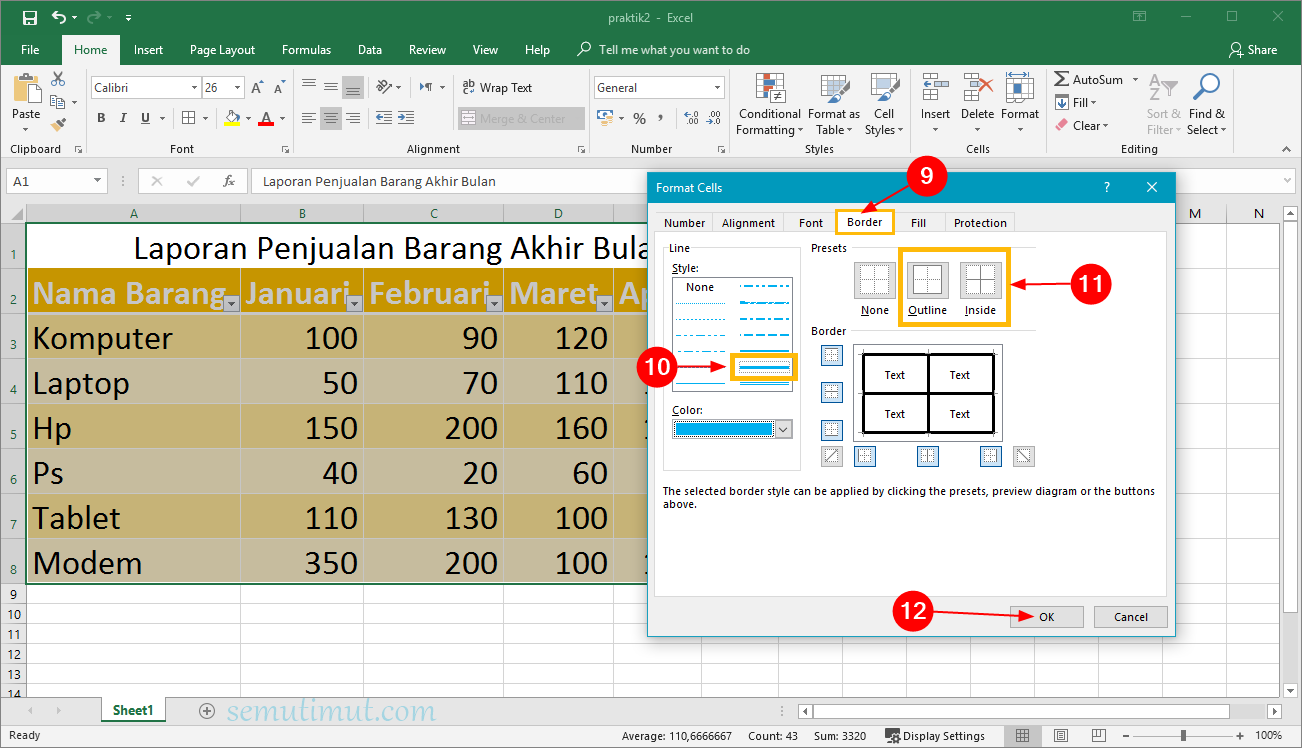Toggle bold formatting in the Font group

point(100,118)
